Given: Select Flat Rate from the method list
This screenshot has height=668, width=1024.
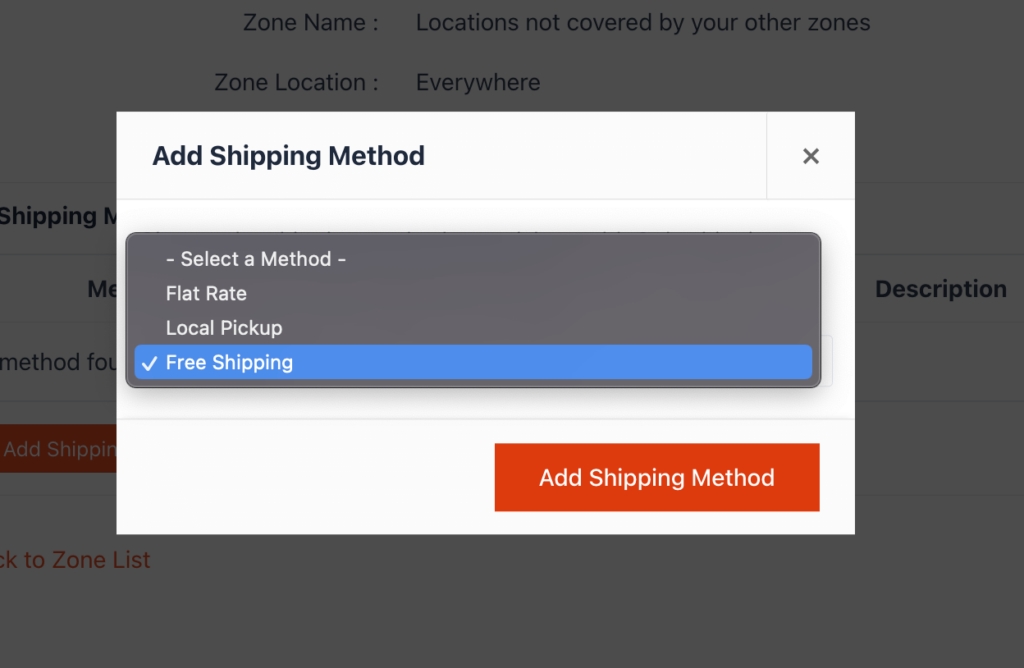Looking at the screenshot, I should pyautogui.click(x=205, y=293).
